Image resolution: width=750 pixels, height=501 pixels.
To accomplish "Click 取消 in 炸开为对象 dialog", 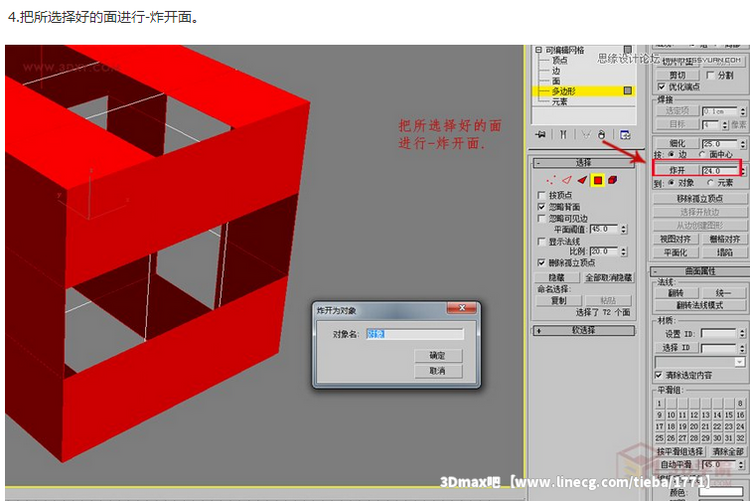I will 438,371.
